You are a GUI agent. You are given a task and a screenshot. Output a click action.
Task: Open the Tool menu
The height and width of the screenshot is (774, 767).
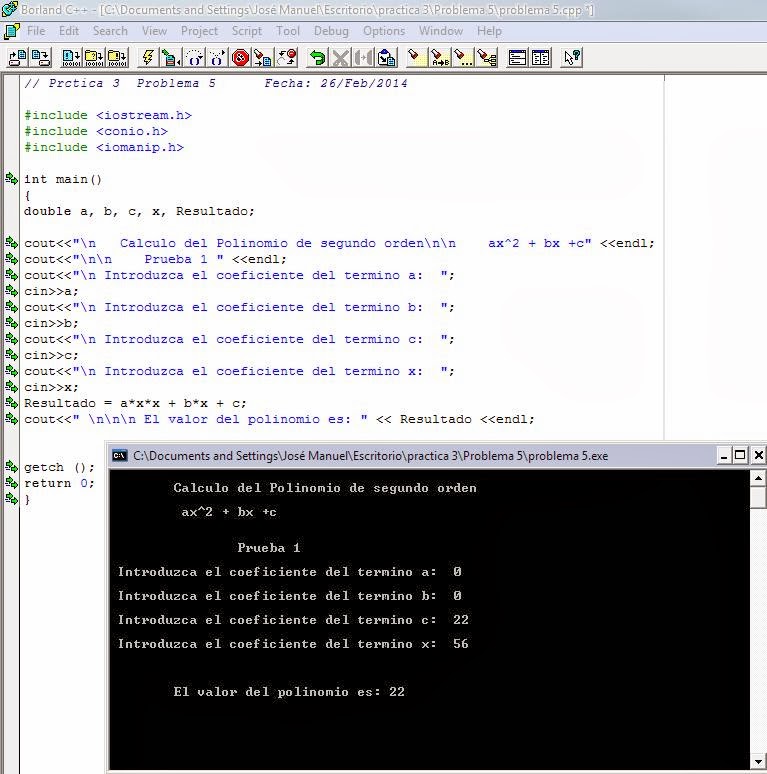click(x=288, y=31)
